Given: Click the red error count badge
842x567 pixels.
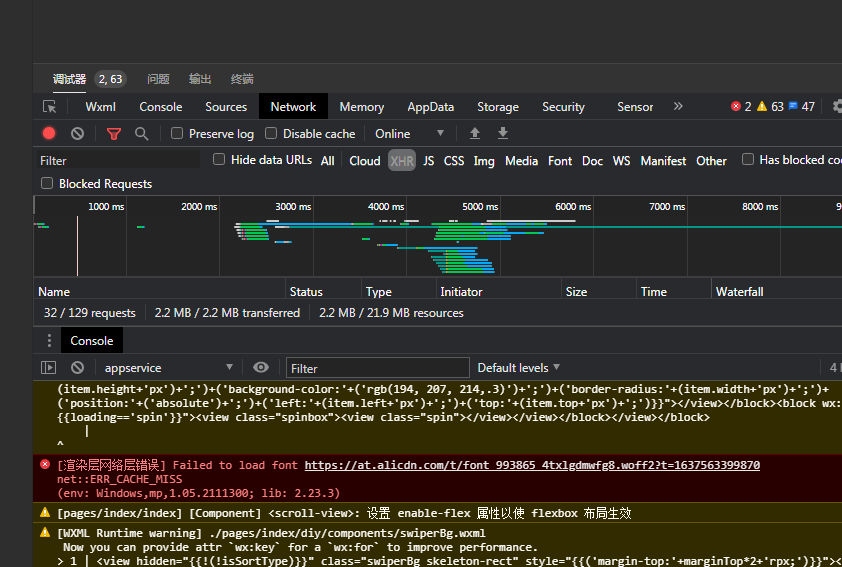Looking at the screenshot, I should [741, 106].
